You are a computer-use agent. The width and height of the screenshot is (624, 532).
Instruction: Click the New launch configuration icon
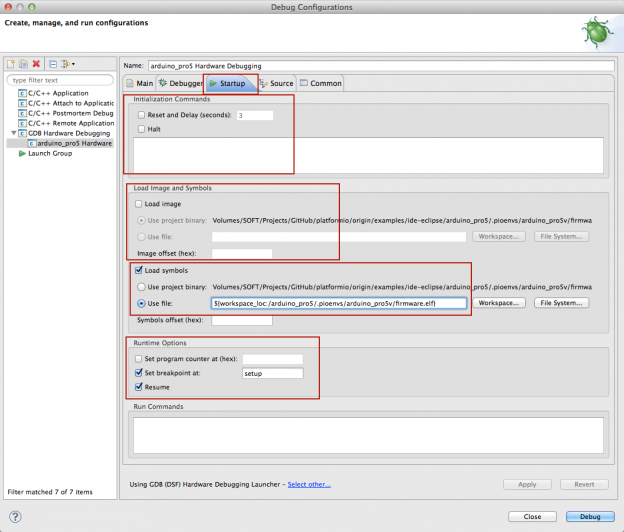[x=11, y=64]
